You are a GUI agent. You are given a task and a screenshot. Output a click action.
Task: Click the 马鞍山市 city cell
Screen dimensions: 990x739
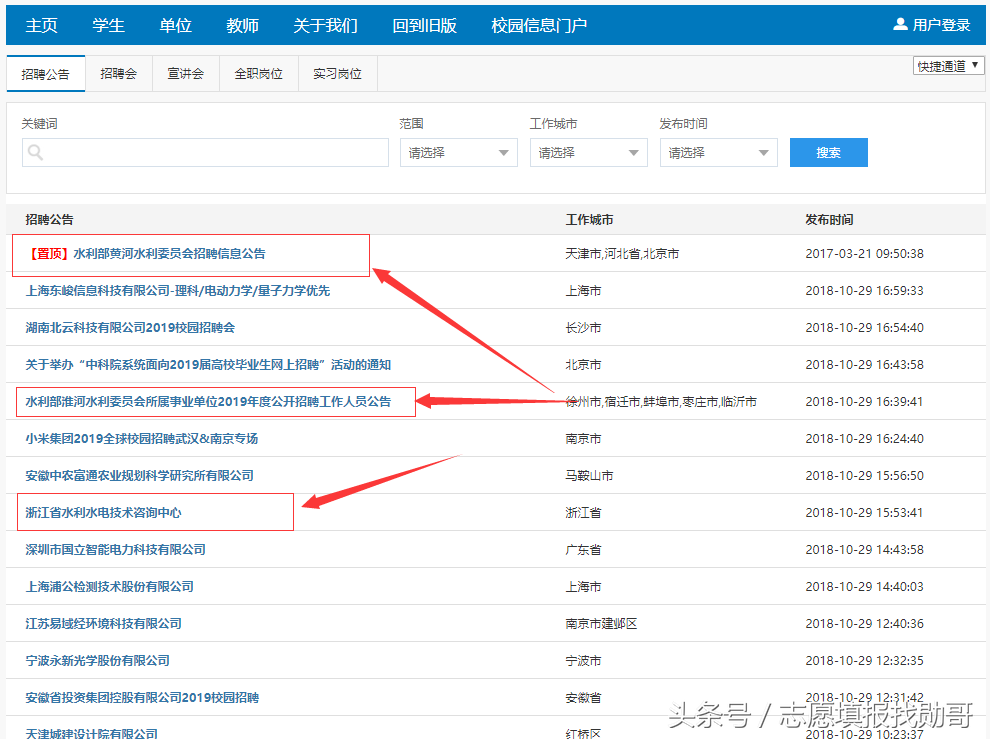[589, 476]
